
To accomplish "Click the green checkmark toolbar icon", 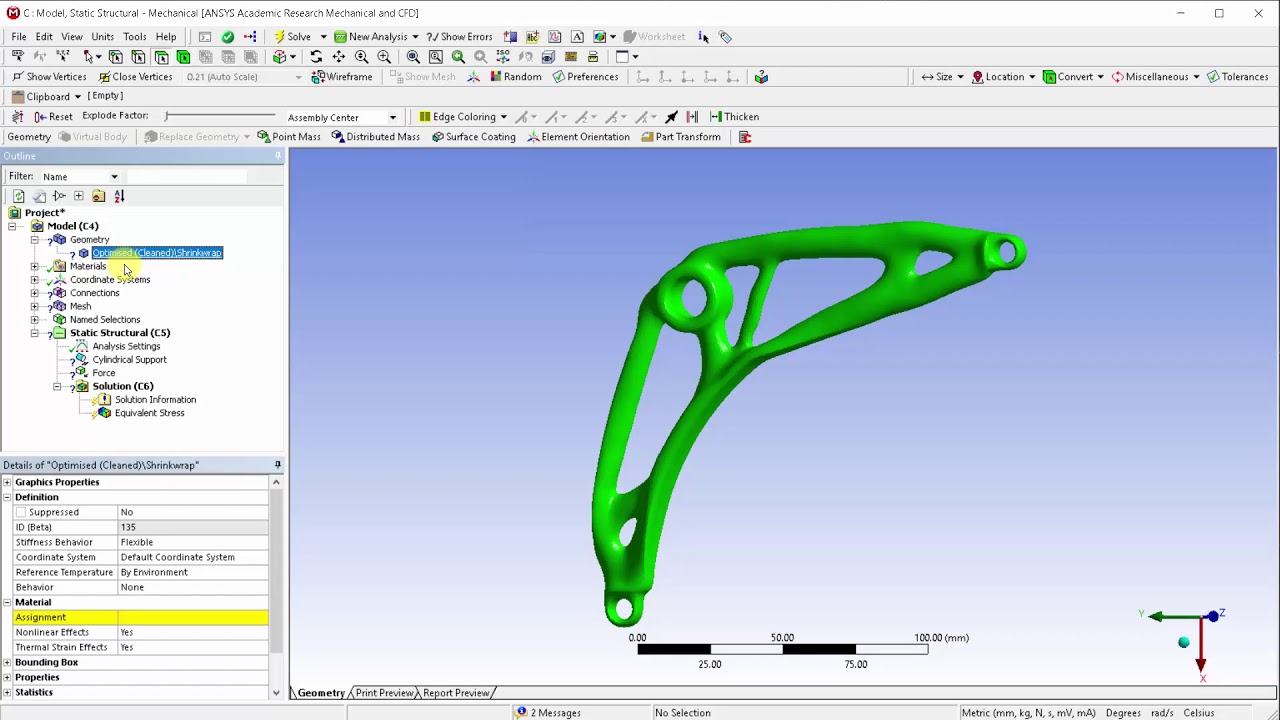I will pyautogui.click(x=228, y=37).
